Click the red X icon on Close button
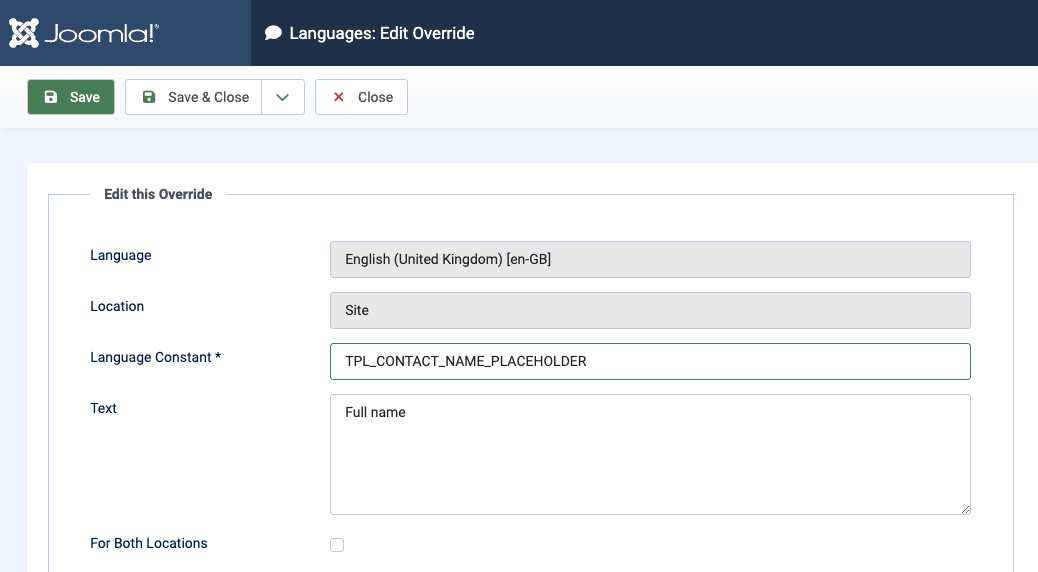 tap(338, 97)
